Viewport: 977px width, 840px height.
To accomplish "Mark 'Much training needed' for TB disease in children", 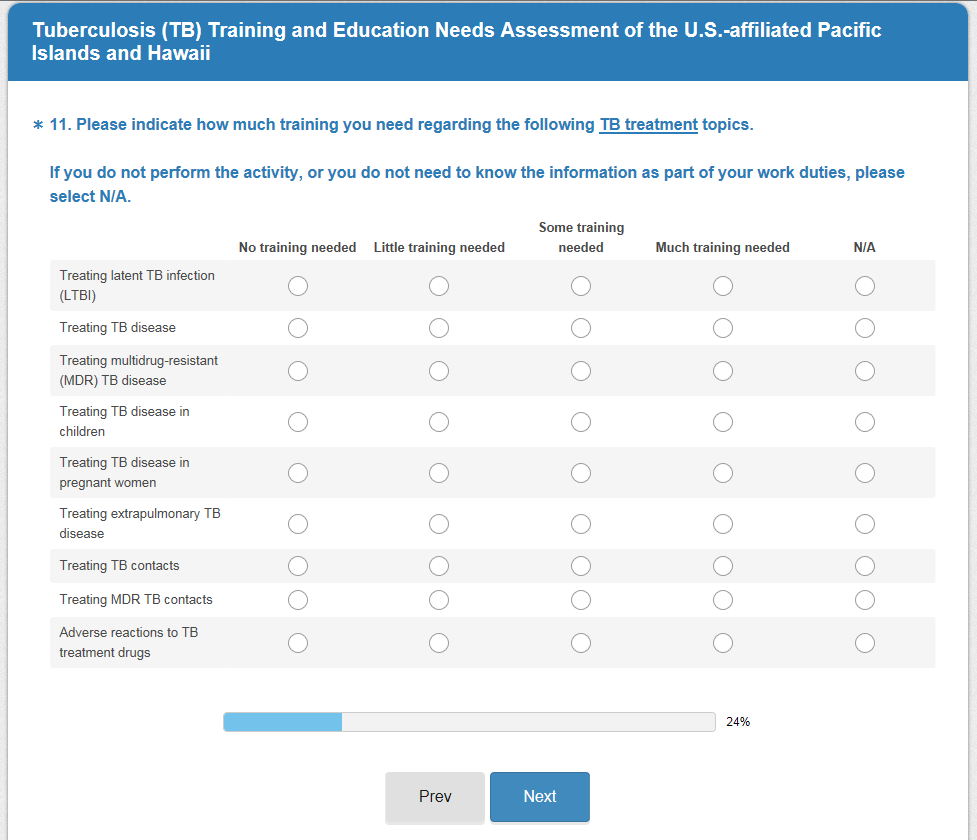I will pos(723,422).
